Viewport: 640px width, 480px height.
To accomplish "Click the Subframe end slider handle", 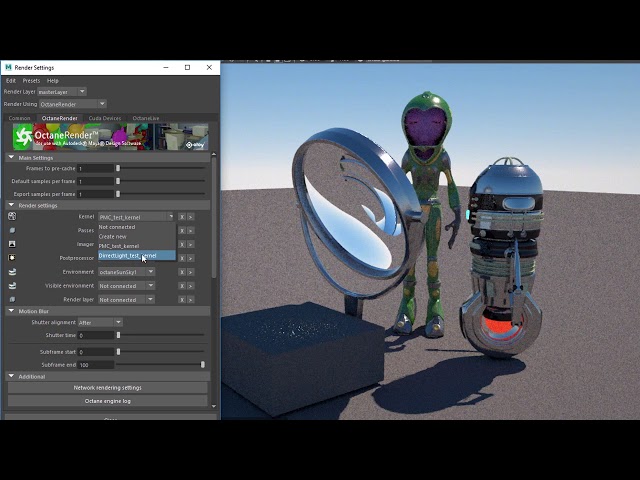I will [203, 364].
